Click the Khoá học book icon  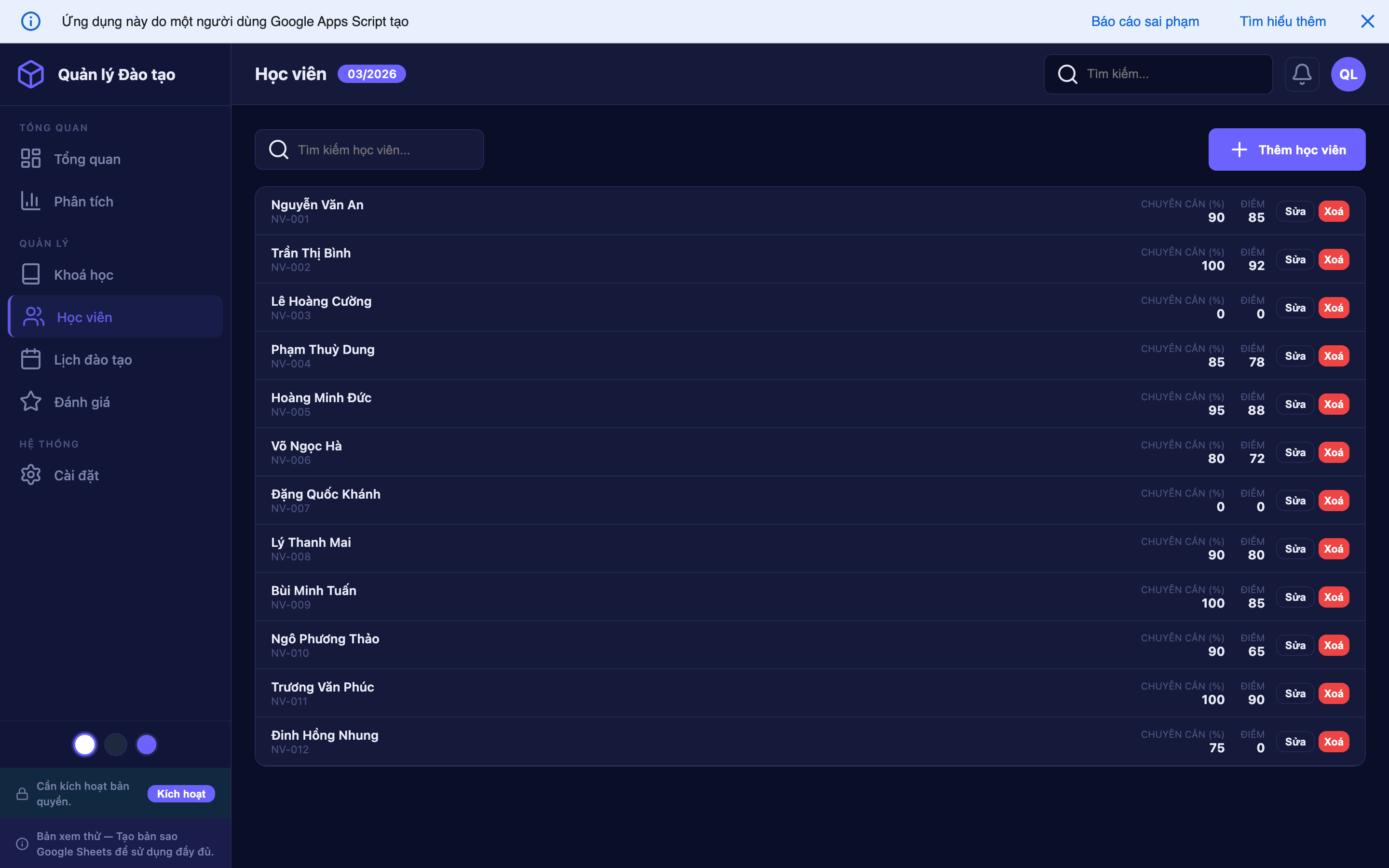[x=30, y=275]
